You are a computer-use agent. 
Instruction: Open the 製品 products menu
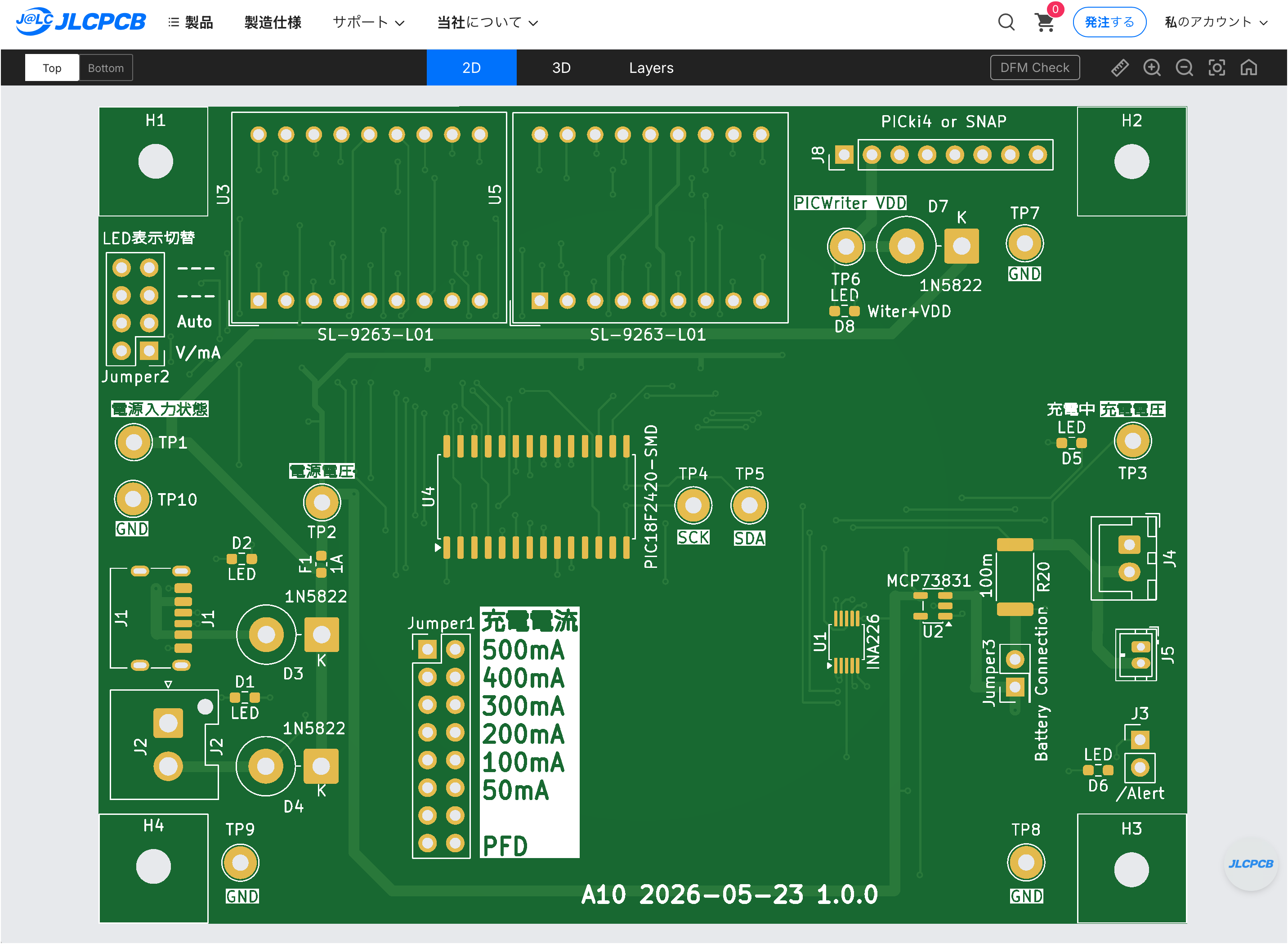point(191,22)
